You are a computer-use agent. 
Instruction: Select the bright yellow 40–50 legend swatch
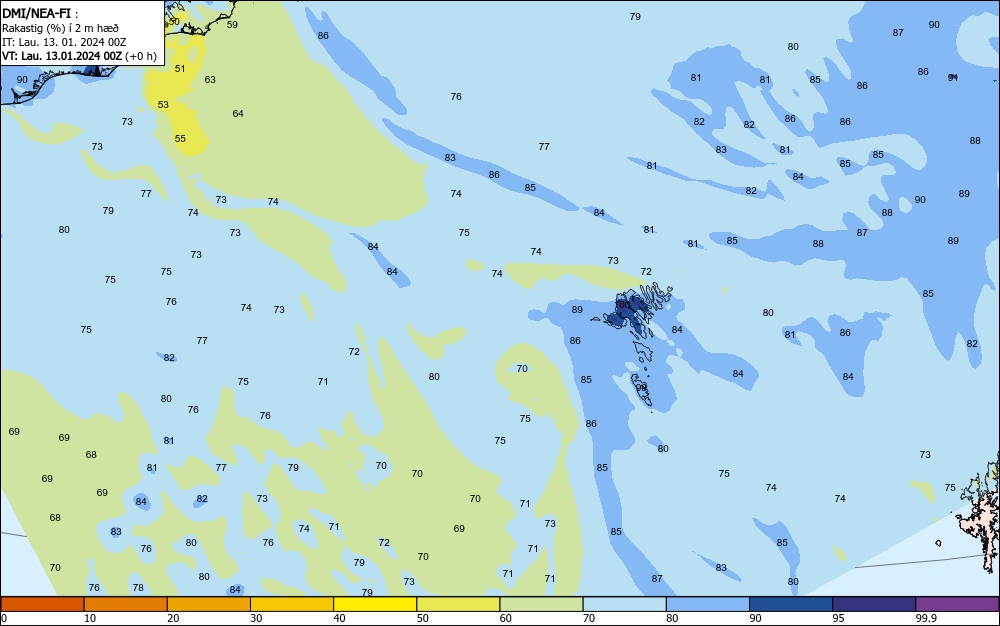pos(375,604)
